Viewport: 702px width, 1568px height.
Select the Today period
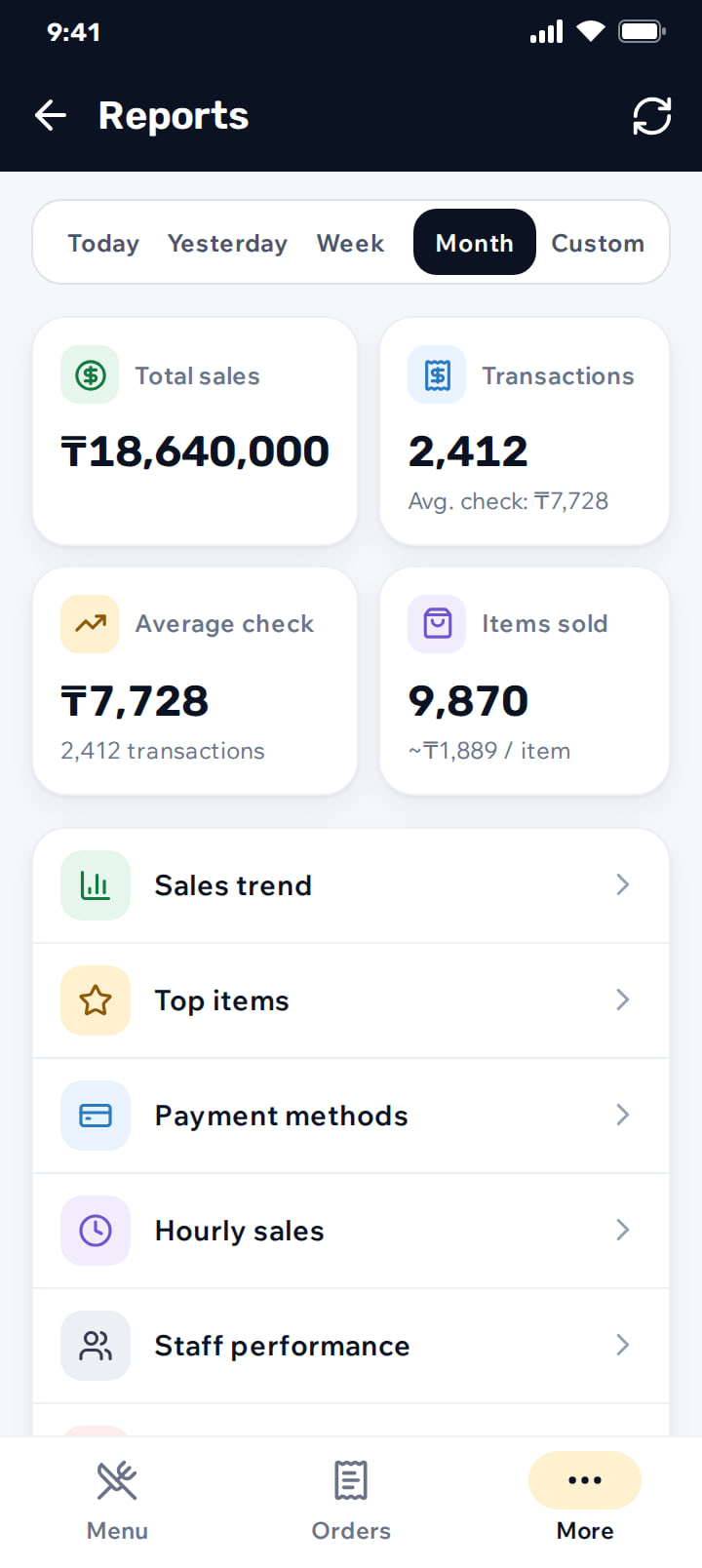point(103,243)
